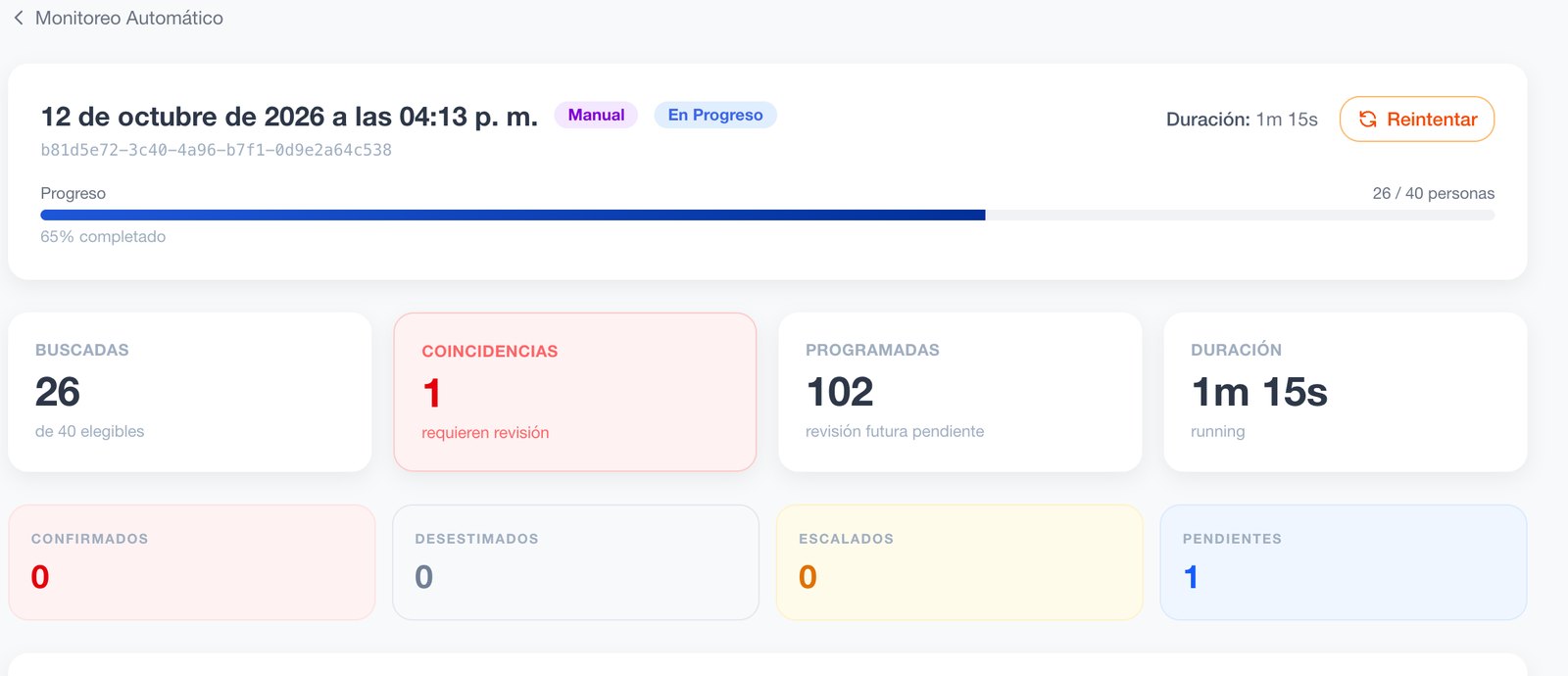Image resolution: width=1568 pixels, height=676 pixels.
Task: Select the Confirmados card with 0
Action: [192, 562]
